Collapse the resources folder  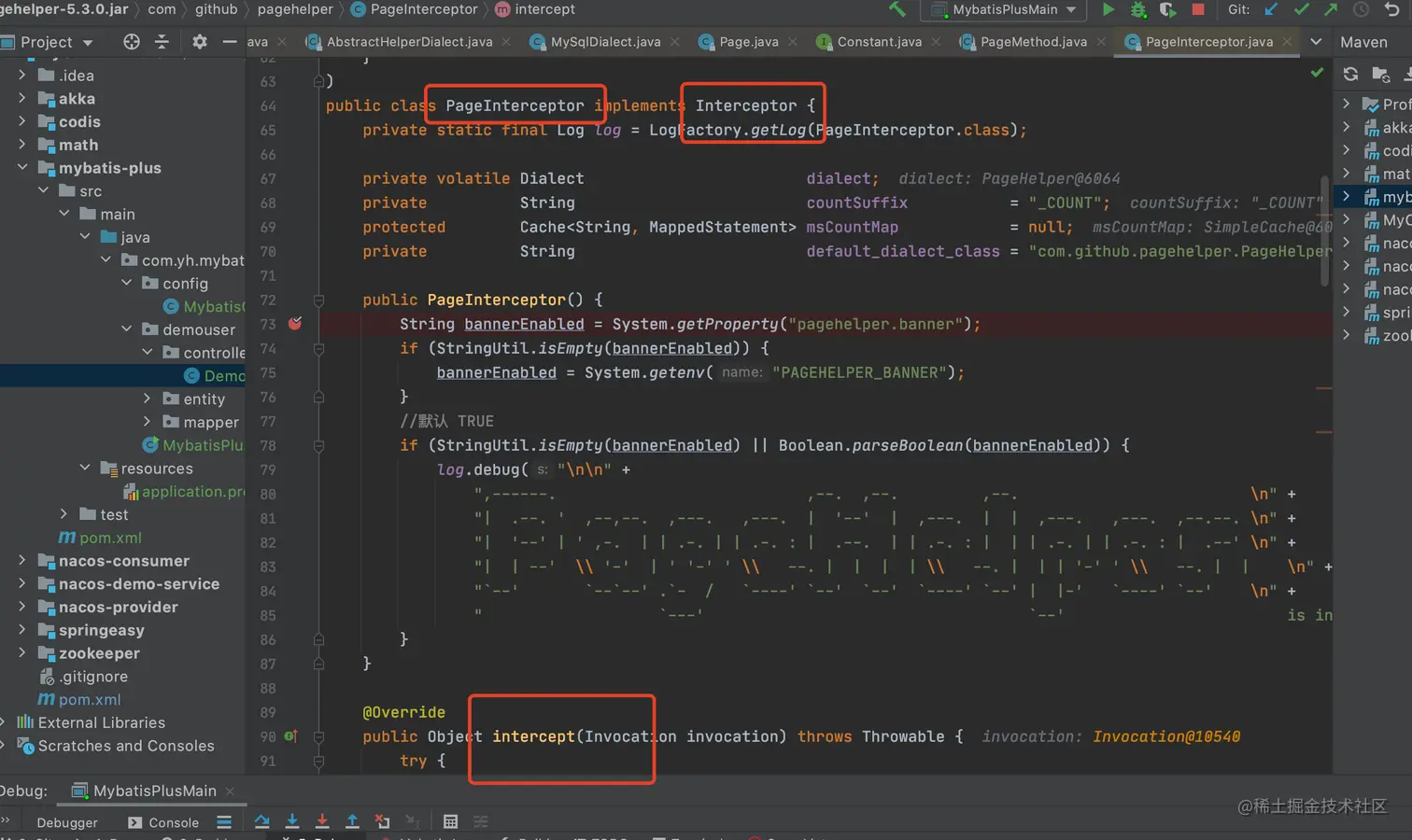pos(85,468)
